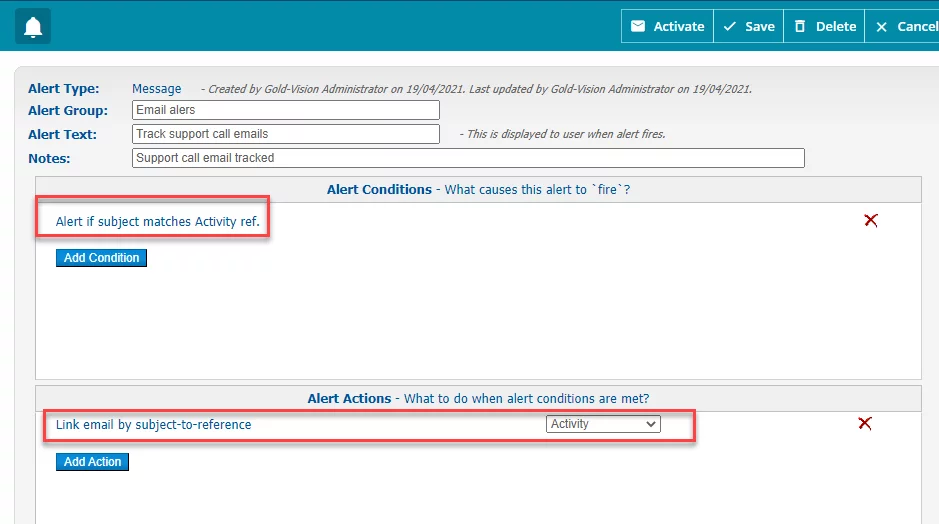Choose the Save toolbar button label

click(760, 26)
